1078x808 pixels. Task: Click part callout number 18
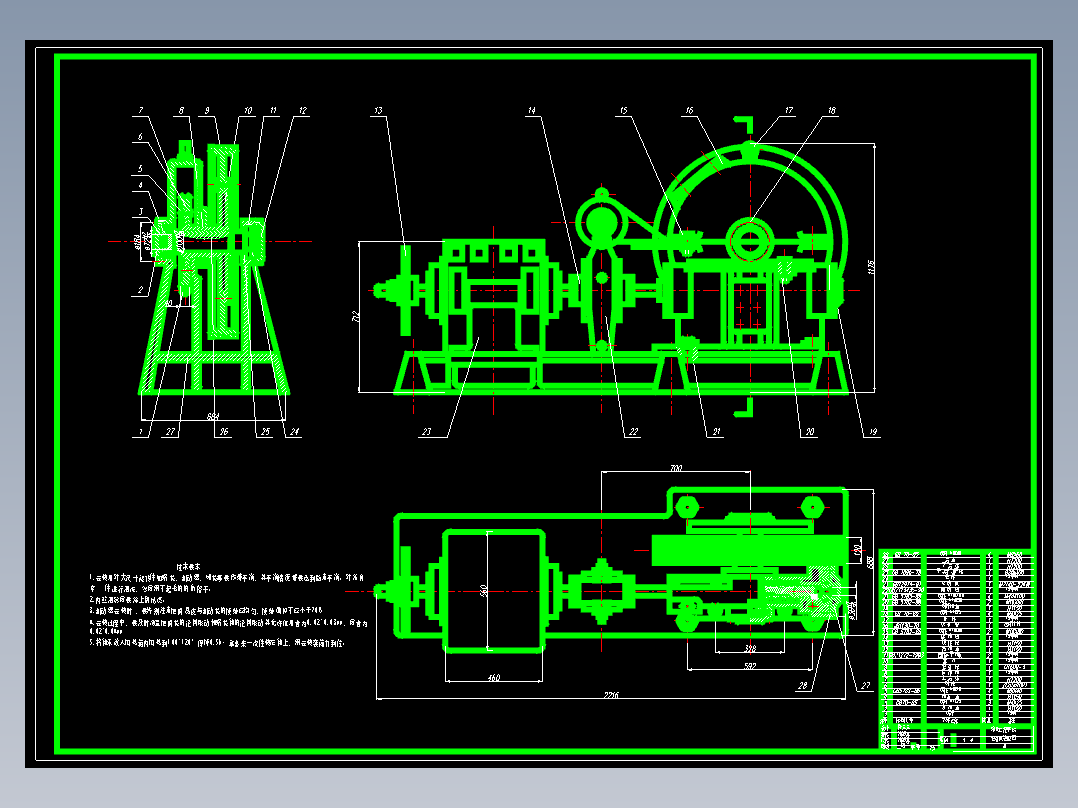point(831,110)
